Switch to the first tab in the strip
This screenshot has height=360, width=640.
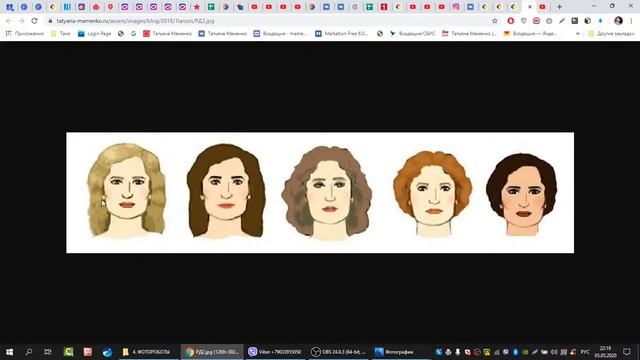(x=9, y=7)
